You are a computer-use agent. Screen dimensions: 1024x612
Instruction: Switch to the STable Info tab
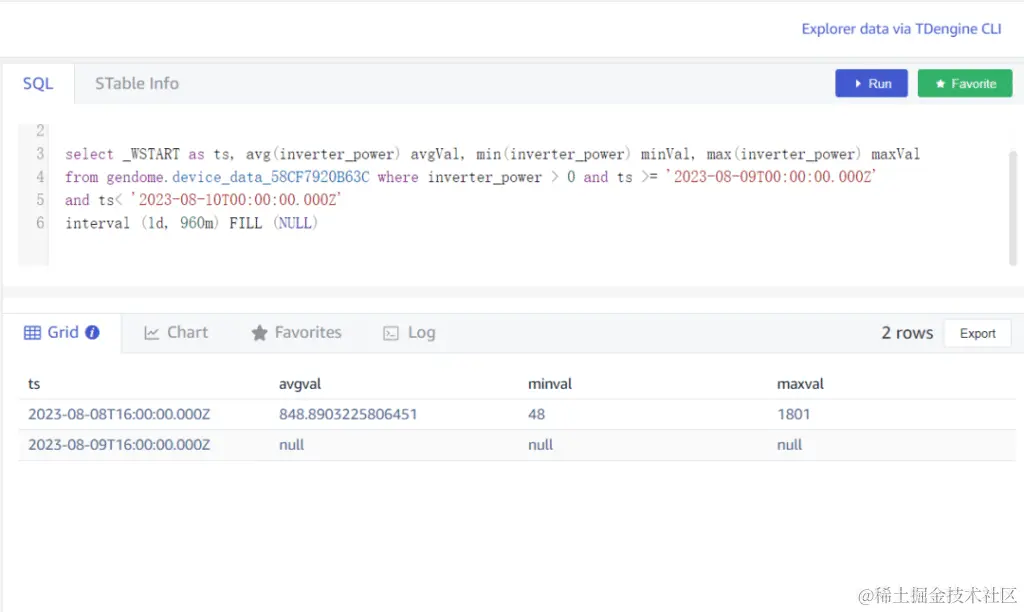coord(136,83)
